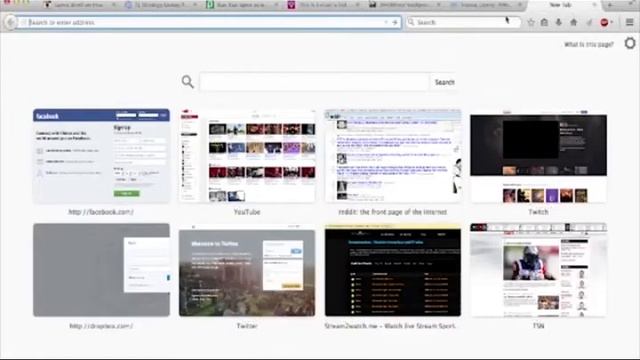Image resolution: width=640 pixels, height=360 pixels.
Task: Bookmark this page with the star icon
Action: click(531, 22)
